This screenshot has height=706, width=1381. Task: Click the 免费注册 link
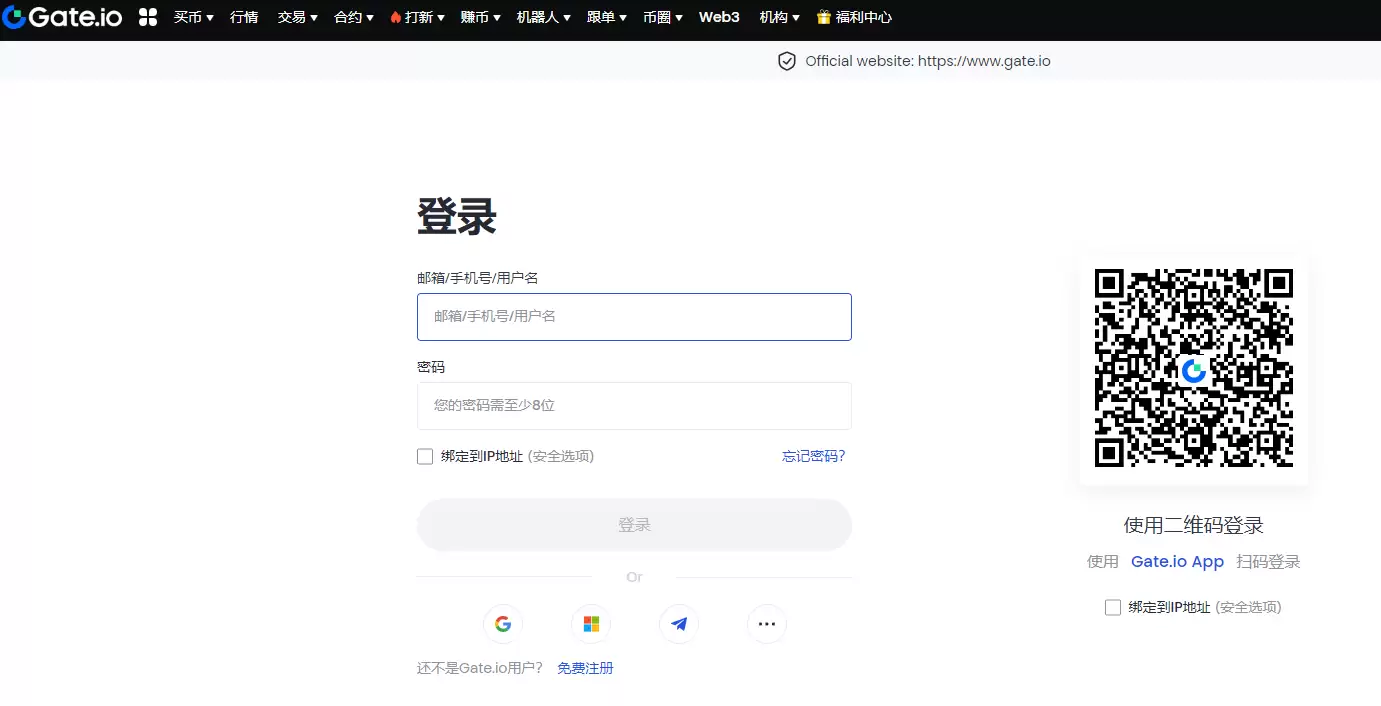585,668
